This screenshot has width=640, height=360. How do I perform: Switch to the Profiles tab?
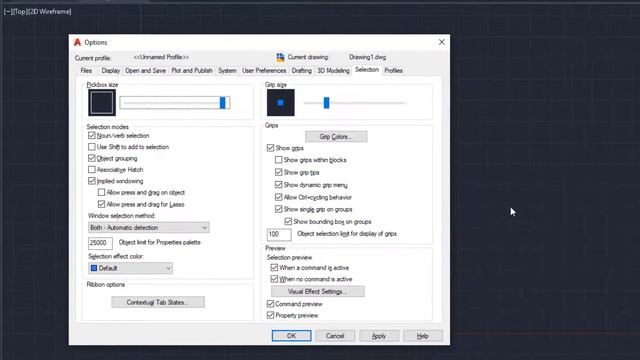pos(393,71)
